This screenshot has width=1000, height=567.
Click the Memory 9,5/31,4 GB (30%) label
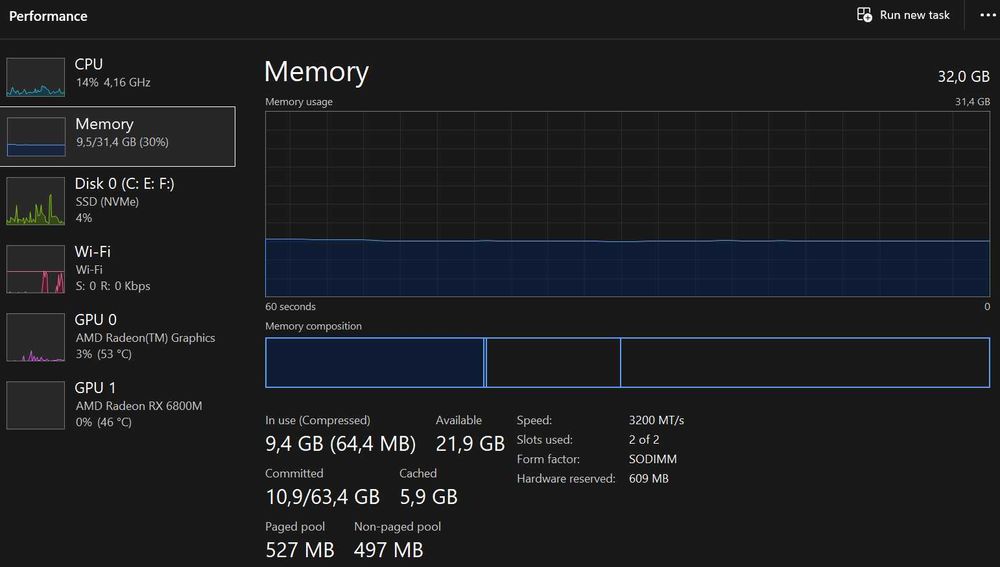tap(122, 132)
